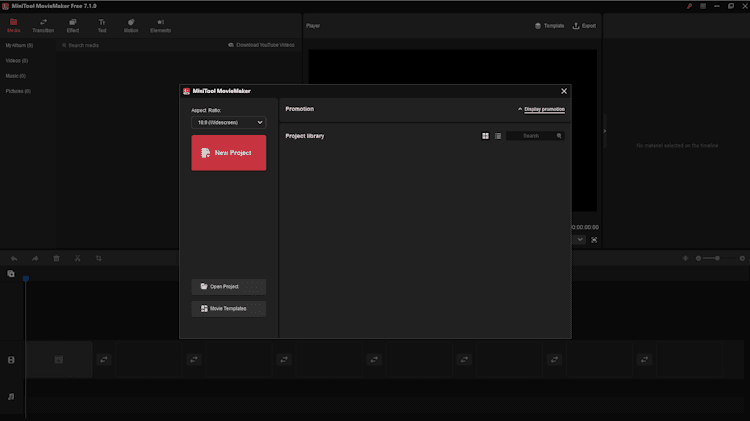Click the red New Project button

(228, 153)
